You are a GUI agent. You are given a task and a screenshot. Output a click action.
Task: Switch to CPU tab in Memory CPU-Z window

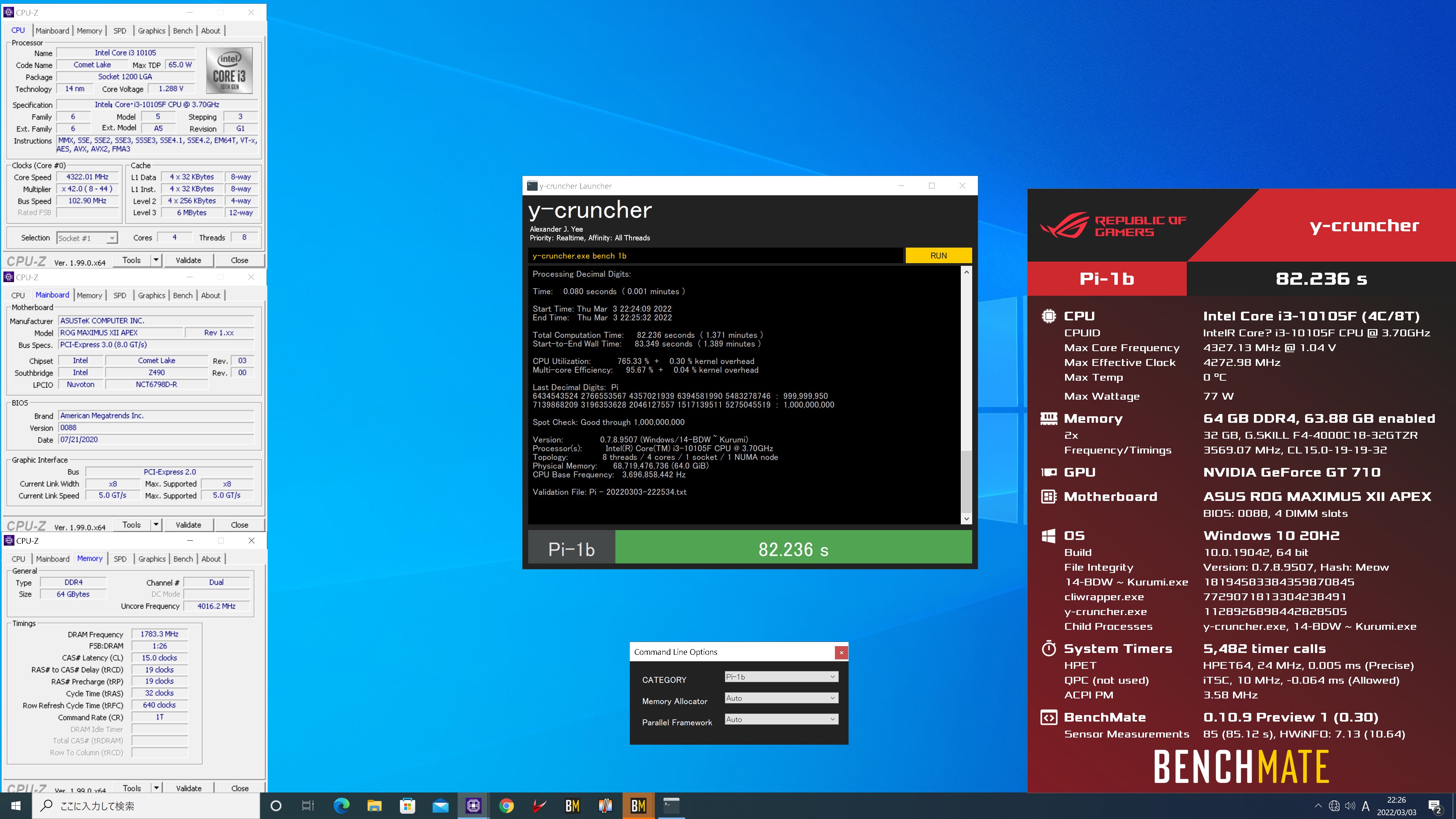pos(18,559)
